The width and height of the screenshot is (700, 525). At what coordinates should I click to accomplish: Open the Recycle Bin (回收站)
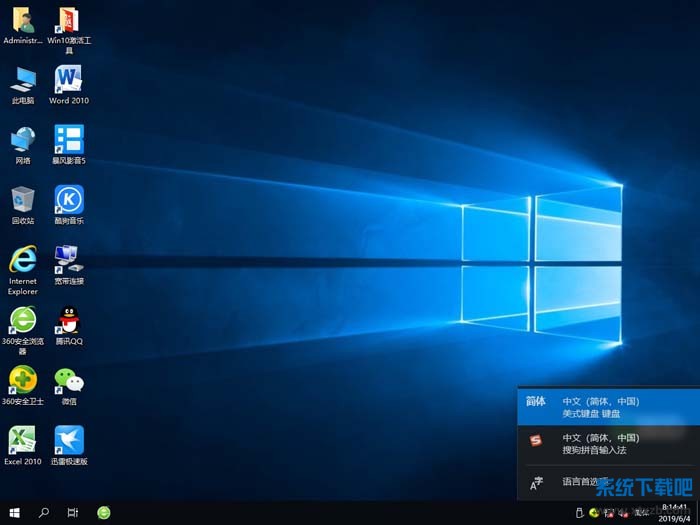(x=22, y=200)
